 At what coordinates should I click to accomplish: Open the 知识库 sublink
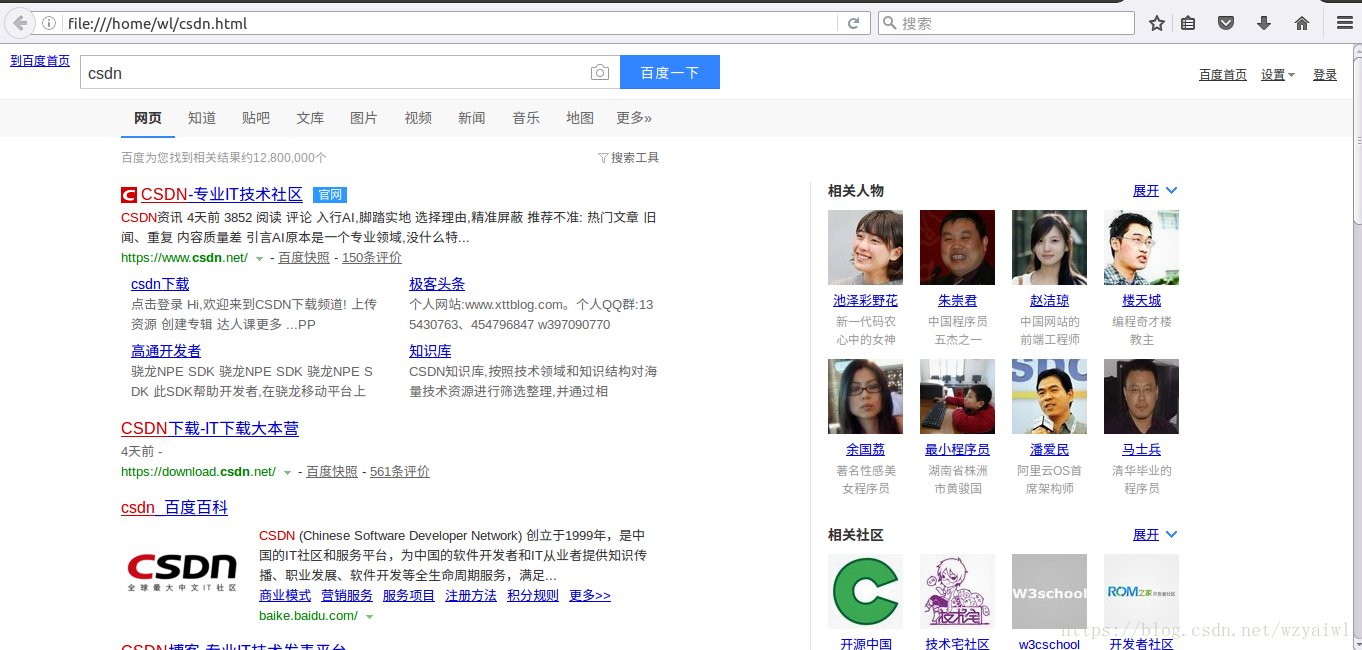430,351
